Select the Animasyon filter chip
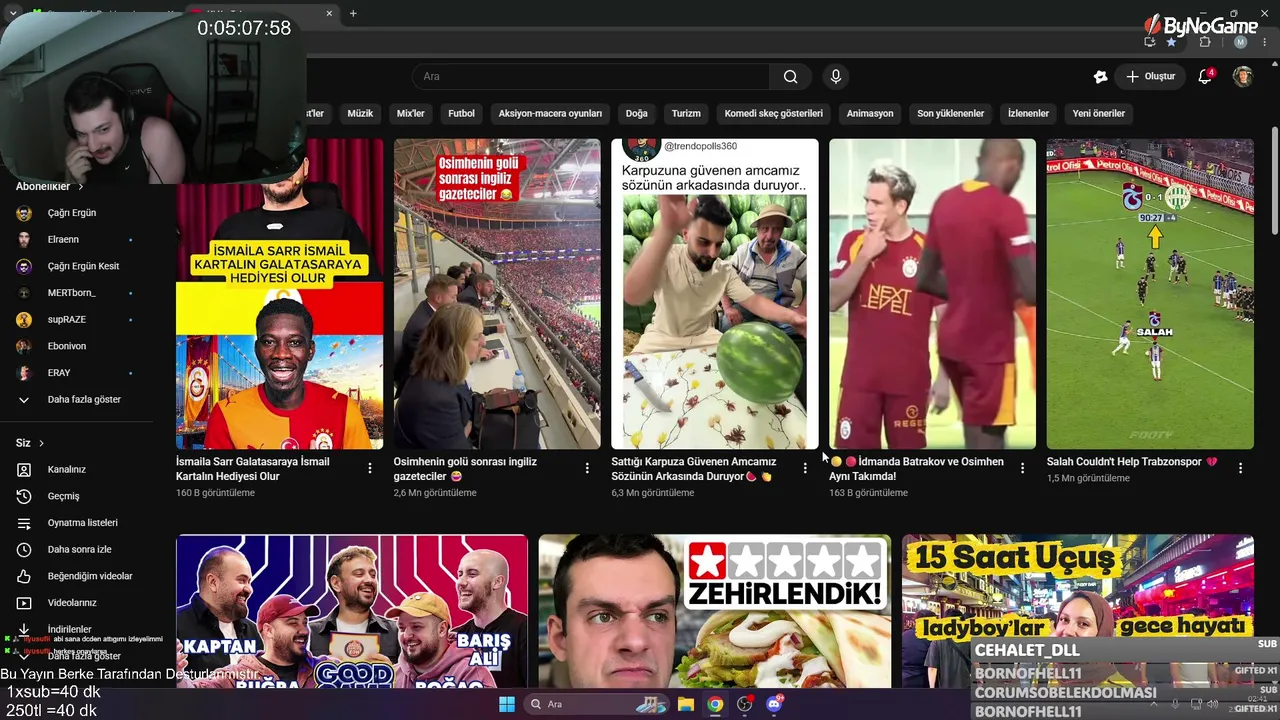The image size is (1280, 720). (x=870, y=114)
